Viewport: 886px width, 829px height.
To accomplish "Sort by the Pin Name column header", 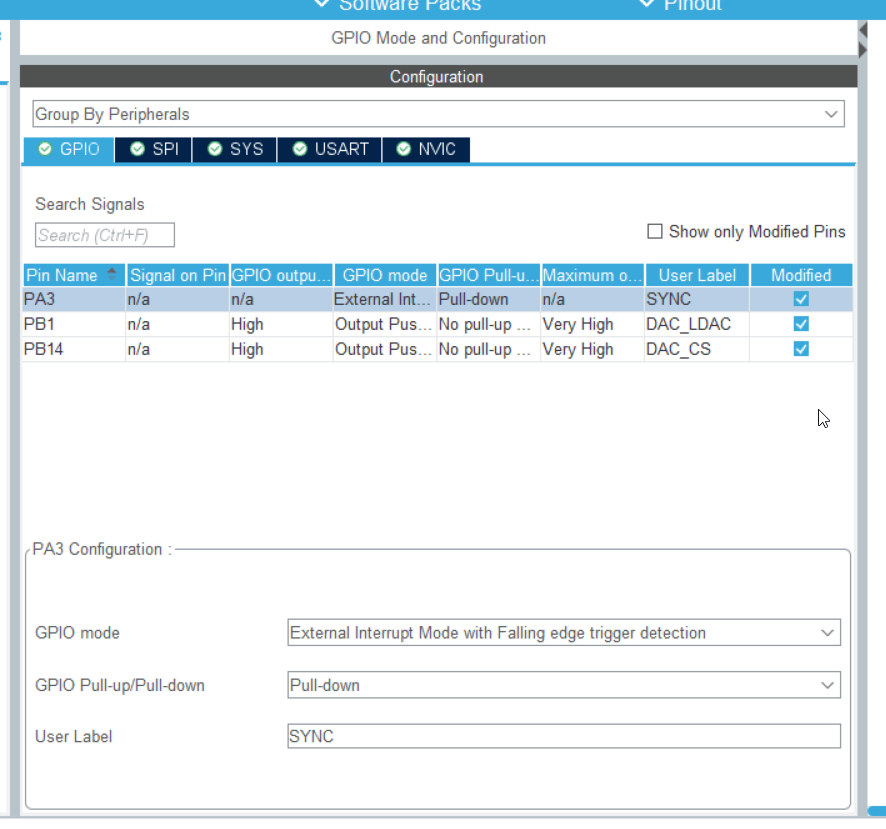I will pos(74,275).
